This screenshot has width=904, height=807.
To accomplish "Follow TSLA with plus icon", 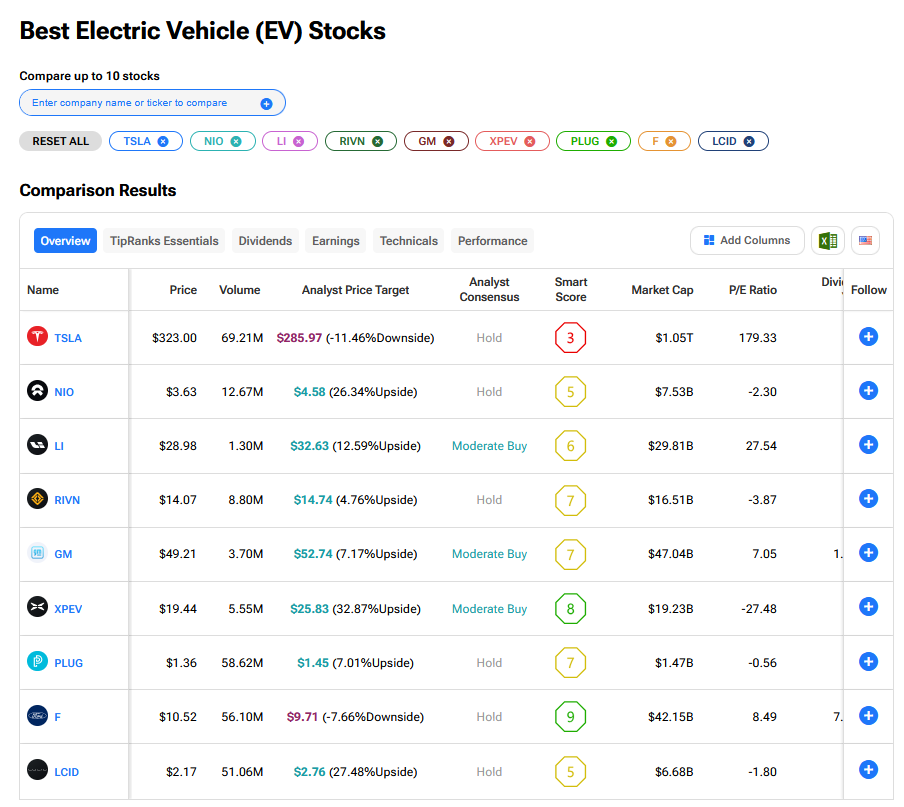I will tap(868, 337).
